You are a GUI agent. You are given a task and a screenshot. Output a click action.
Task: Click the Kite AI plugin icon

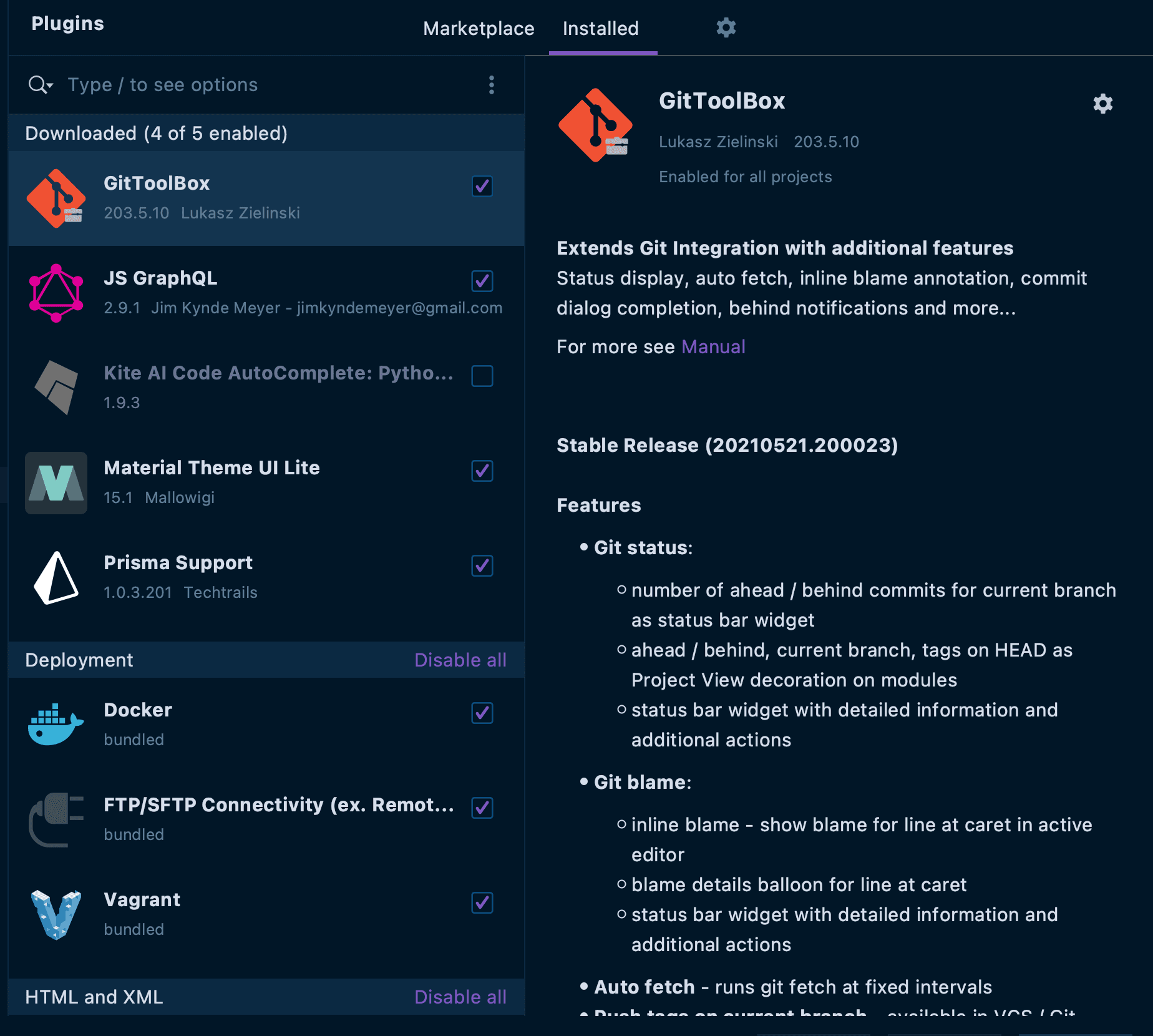56,388
